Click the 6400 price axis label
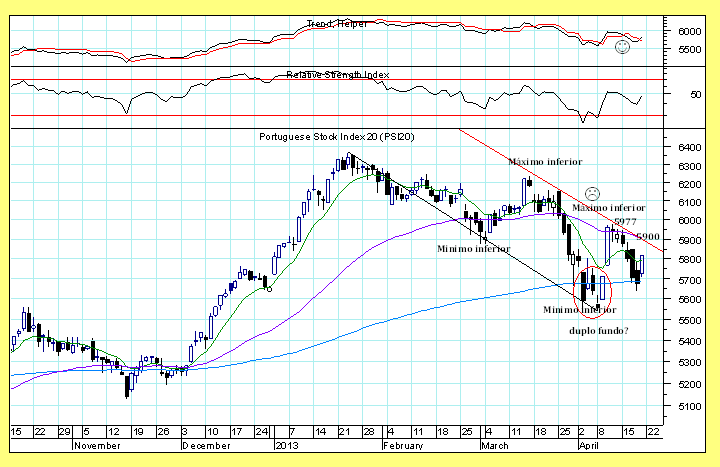The image size is (720, 467). [690, 147]
